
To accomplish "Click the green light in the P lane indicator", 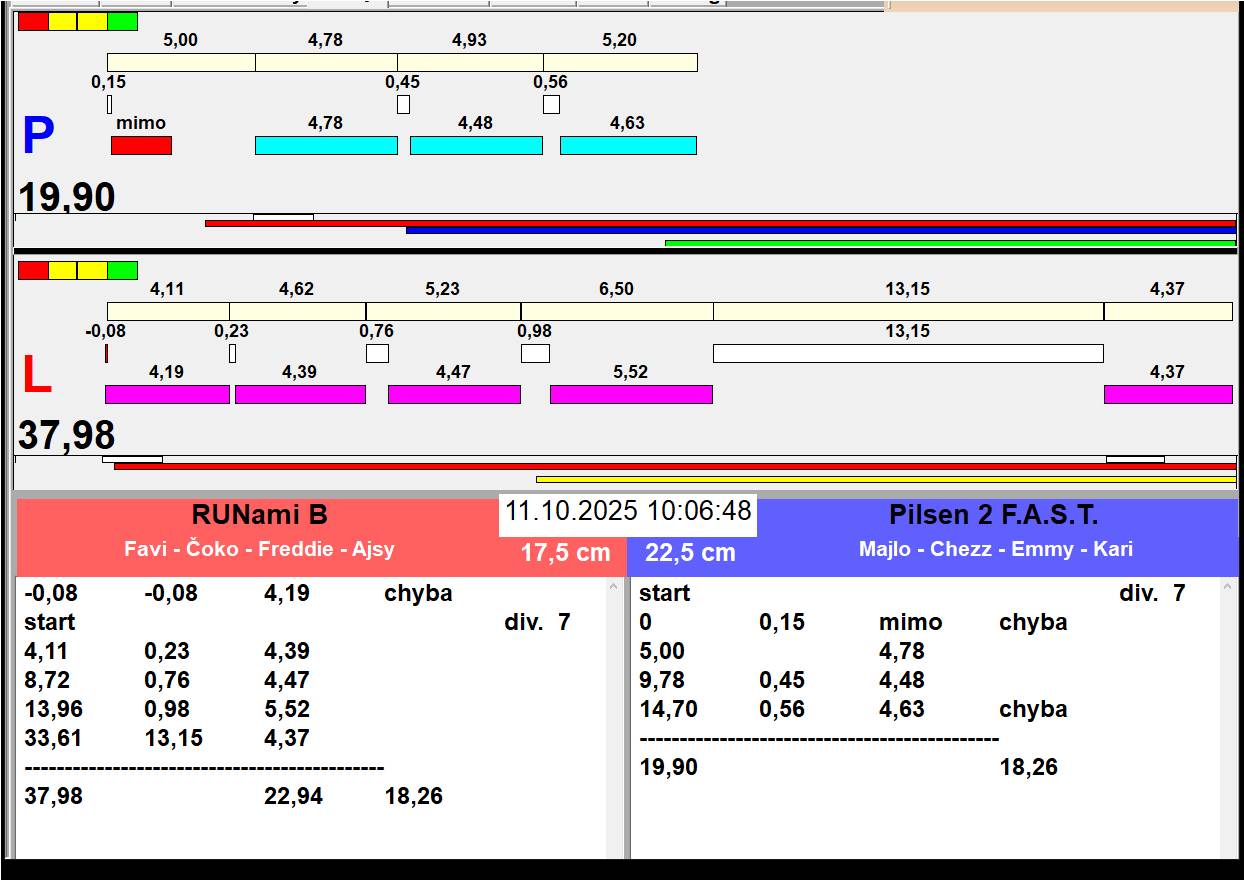I will click(122, 21).
